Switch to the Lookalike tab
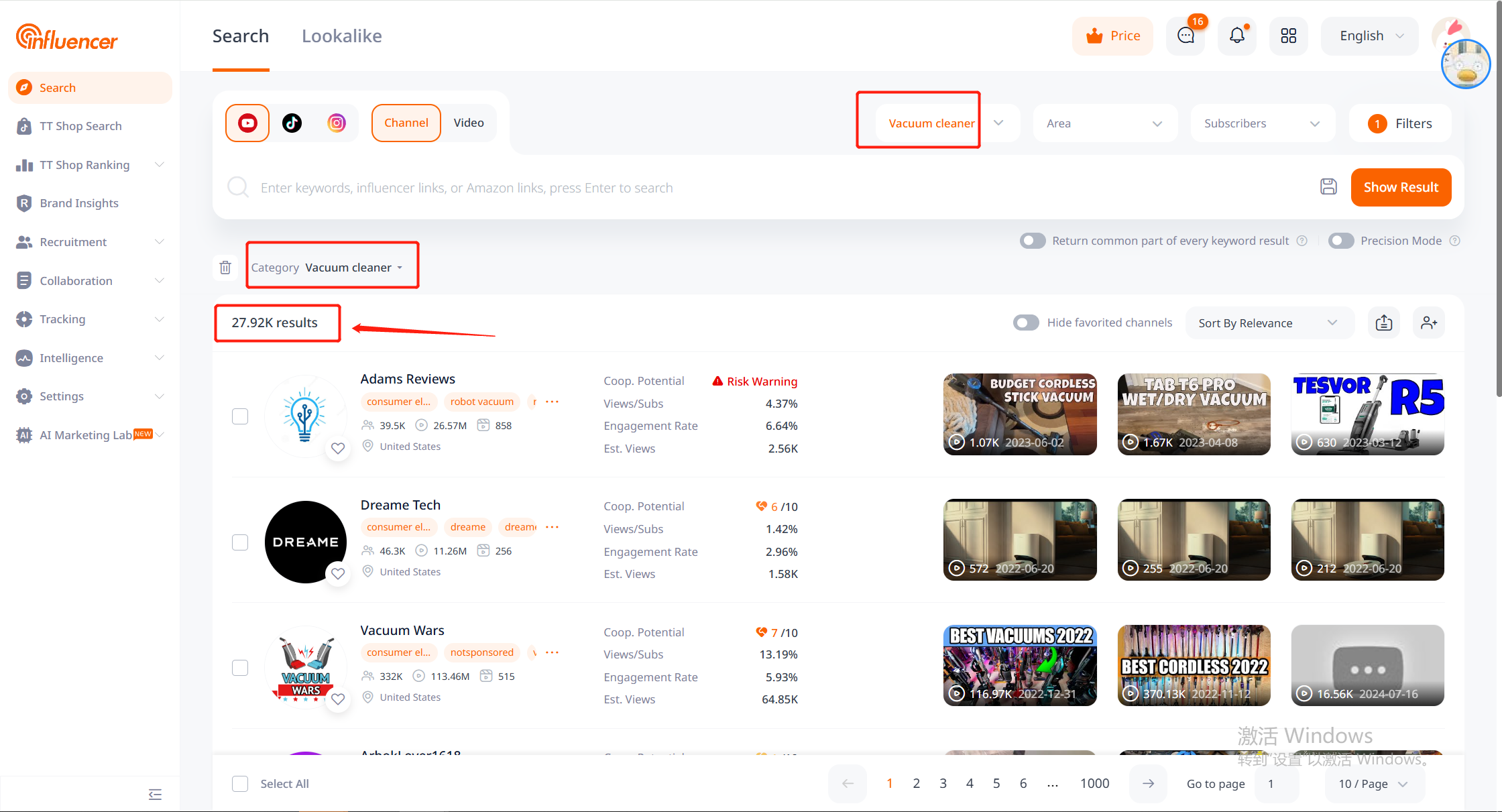 pos(341,36)
